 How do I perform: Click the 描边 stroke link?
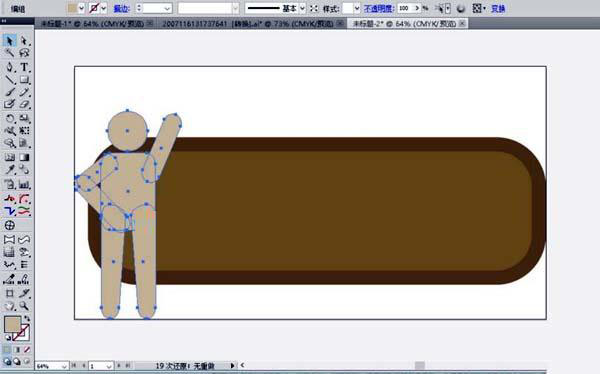click(121, 8)
